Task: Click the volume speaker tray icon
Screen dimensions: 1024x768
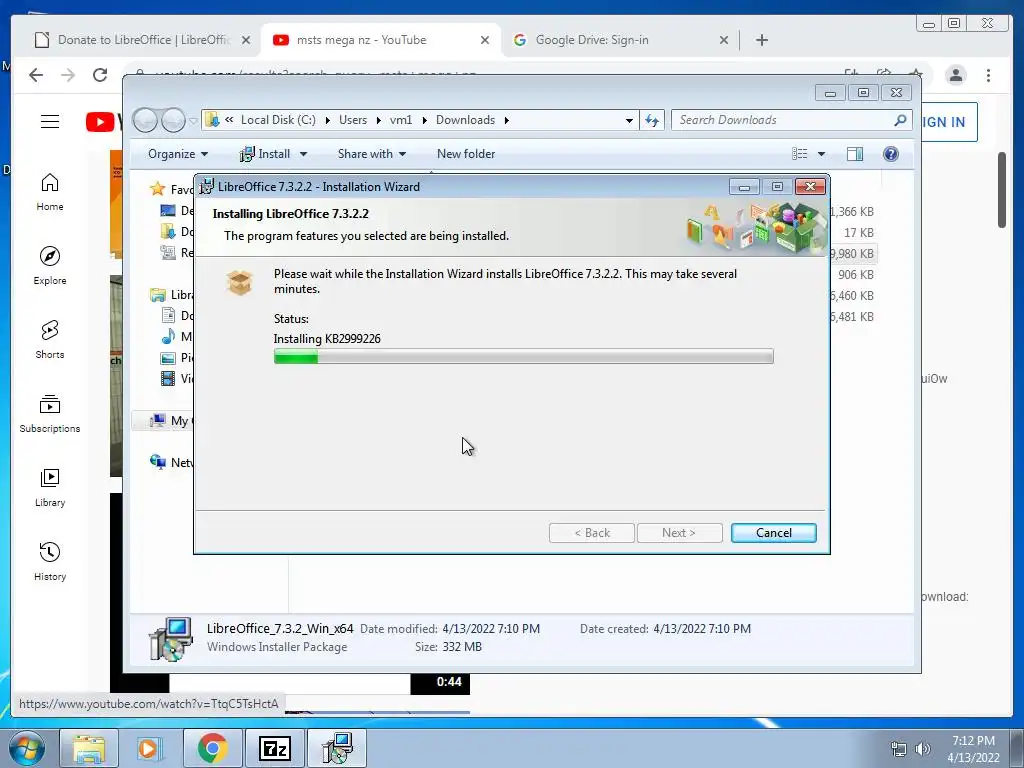Action: coord(922,749)
